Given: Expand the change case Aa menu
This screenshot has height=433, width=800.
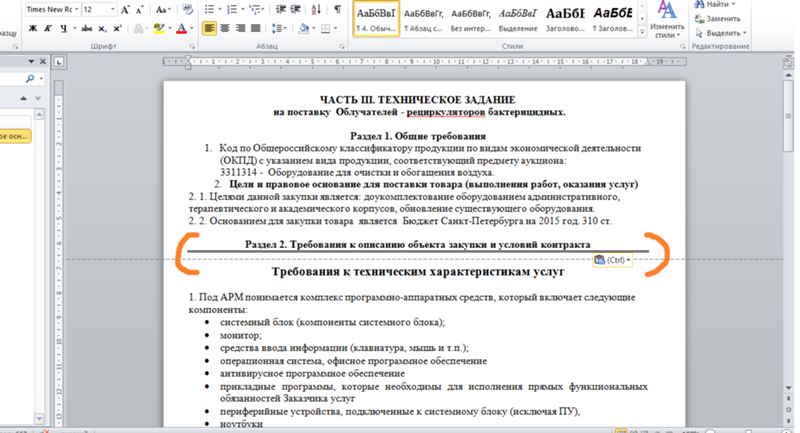Looking at the screenshot, I should 163,10.
